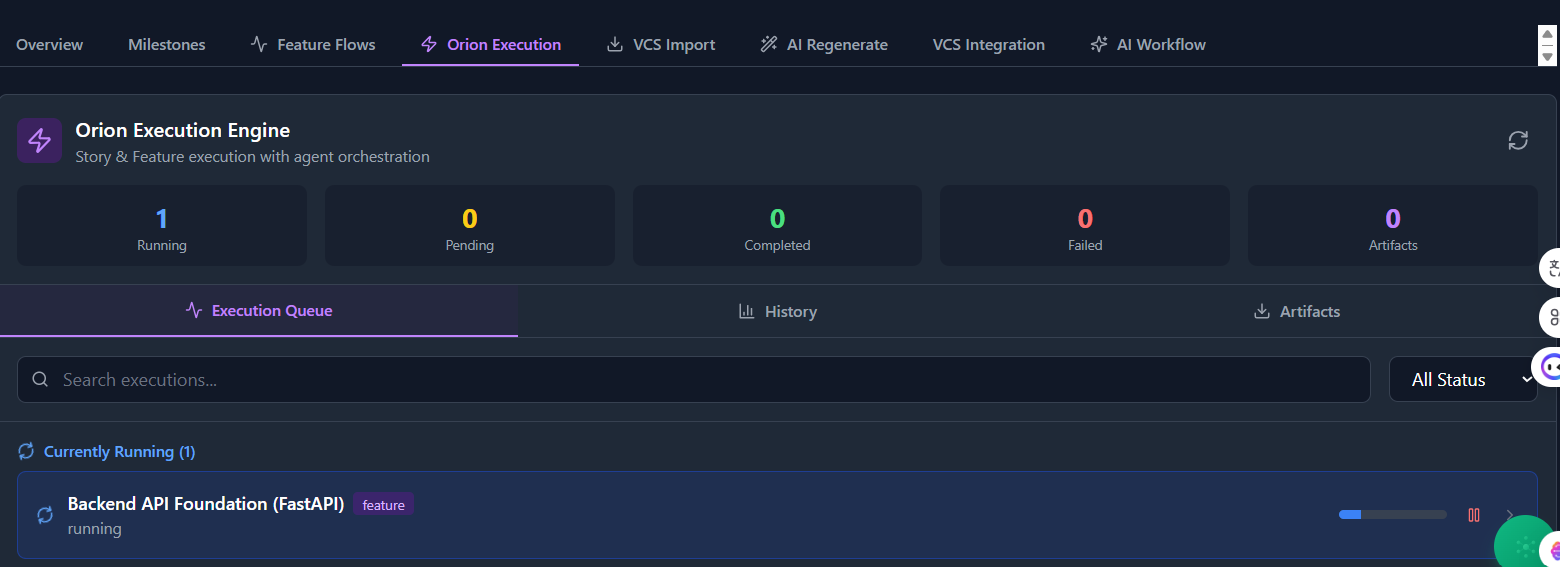The width and height of the screenshot is (1560, 567).
Task: Open the All Status filter dropdown
Action: (1463, 380)
